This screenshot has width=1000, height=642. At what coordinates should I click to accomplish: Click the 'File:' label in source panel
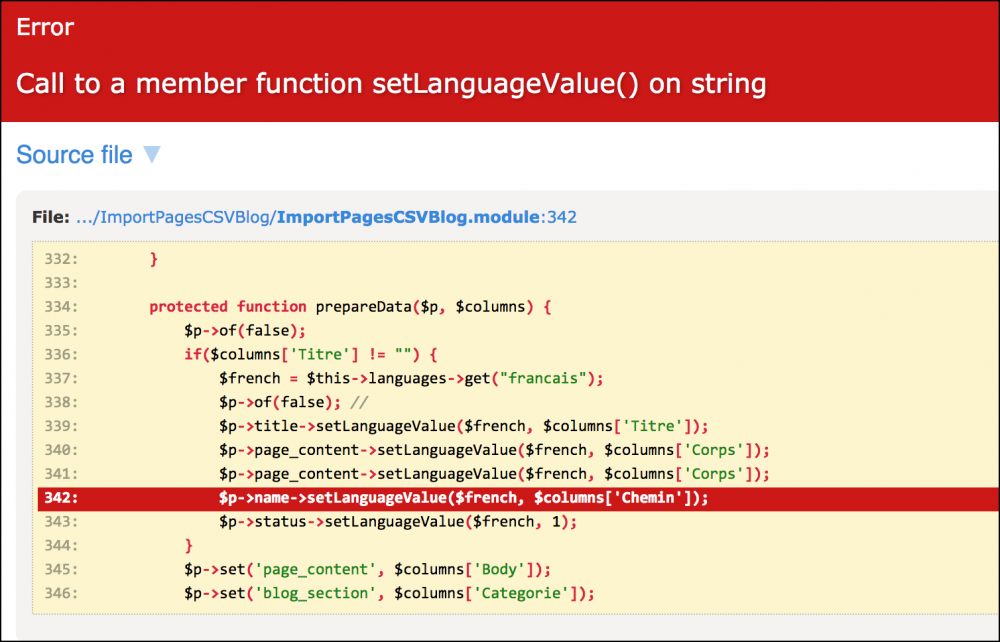[x=51, y=217]
